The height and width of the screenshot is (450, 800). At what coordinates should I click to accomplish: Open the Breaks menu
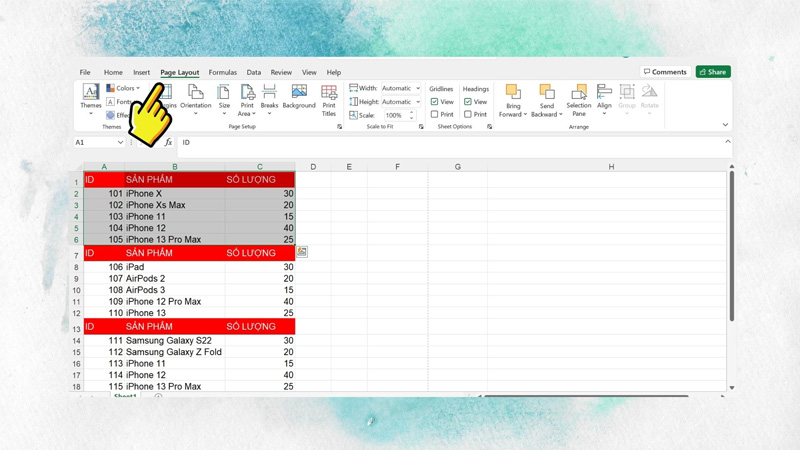(269, 99)
